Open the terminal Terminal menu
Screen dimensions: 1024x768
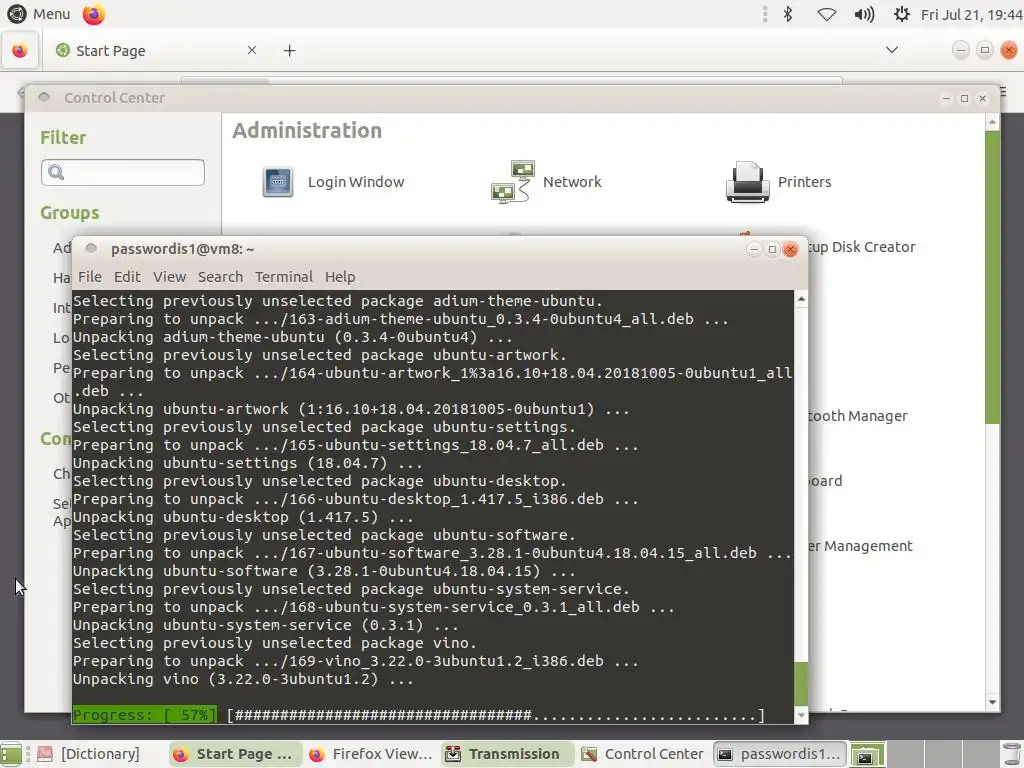click(283, 277)
